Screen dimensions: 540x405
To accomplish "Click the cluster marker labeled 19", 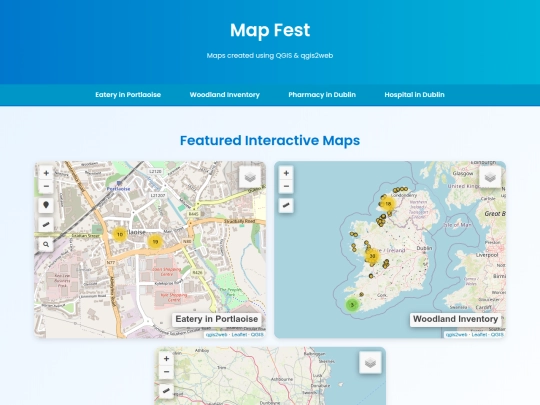I will tap(155, 242).
